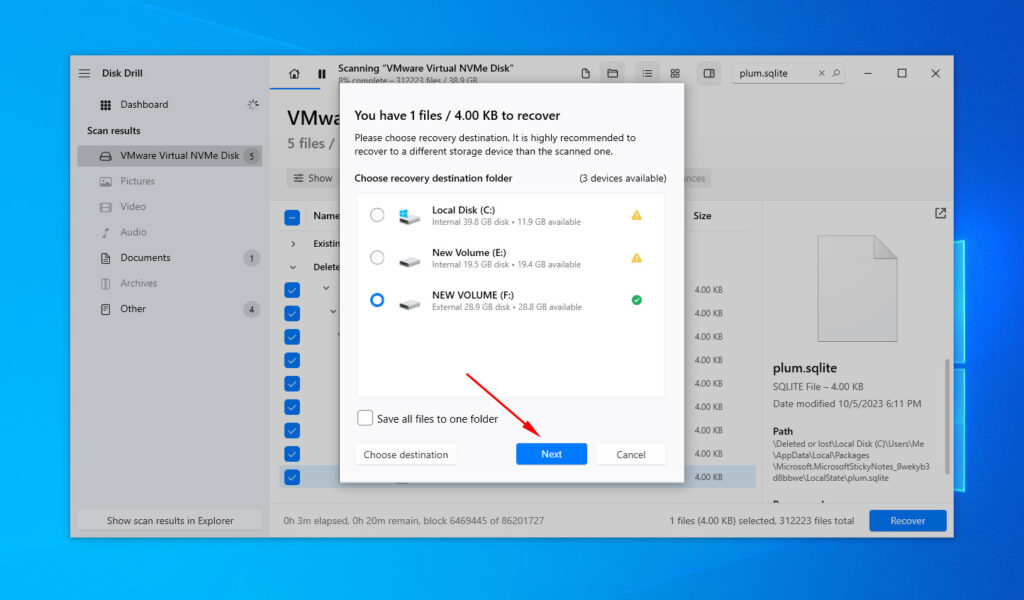This screenshot has width=1024, height=600.
Task: Open the hamburger menu in sidebar
Action: pos(84,72)
